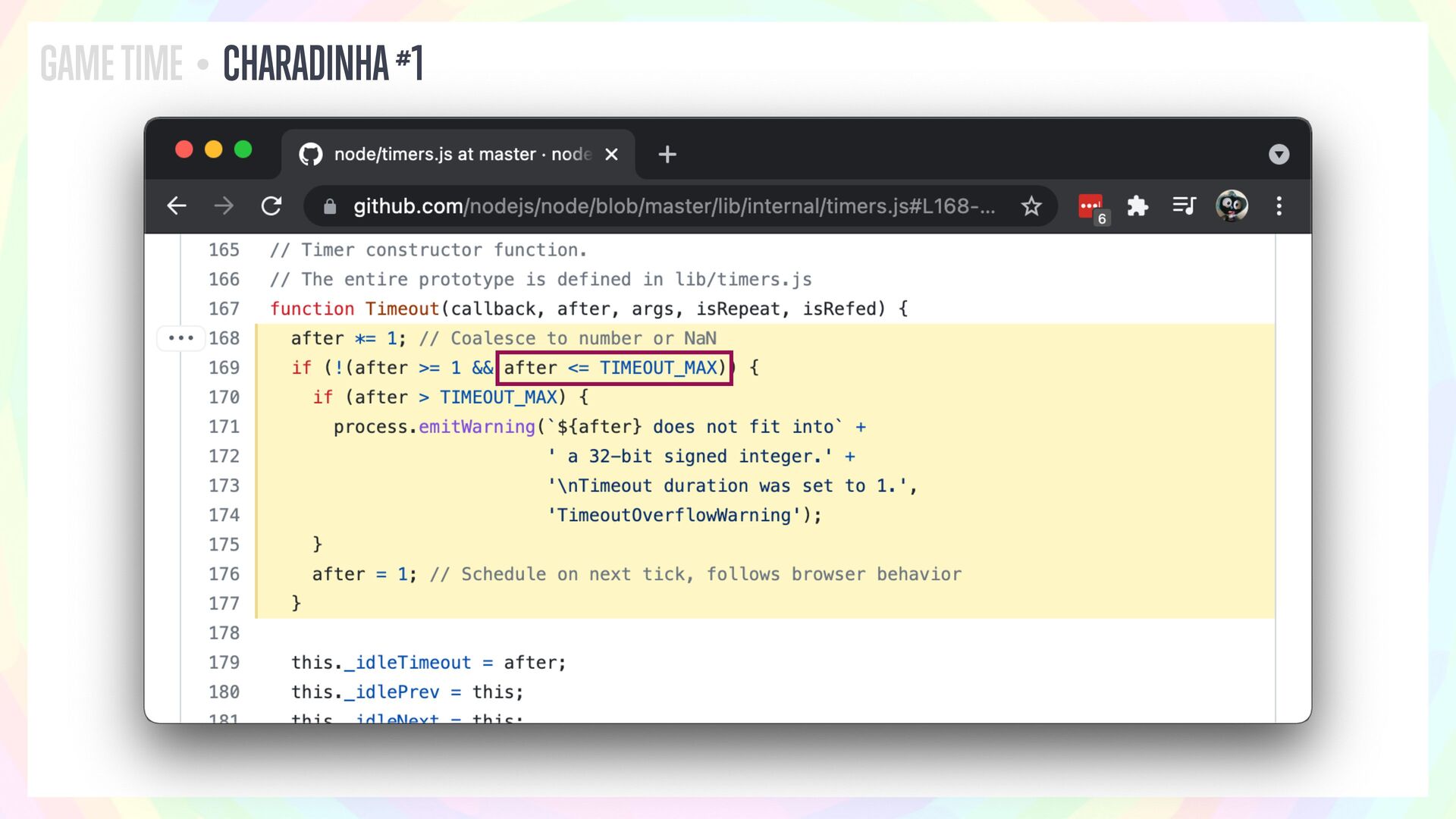This screenshot has height=819, width=1456.
Task: Reload the GitHub page
Action: (271, 206)
